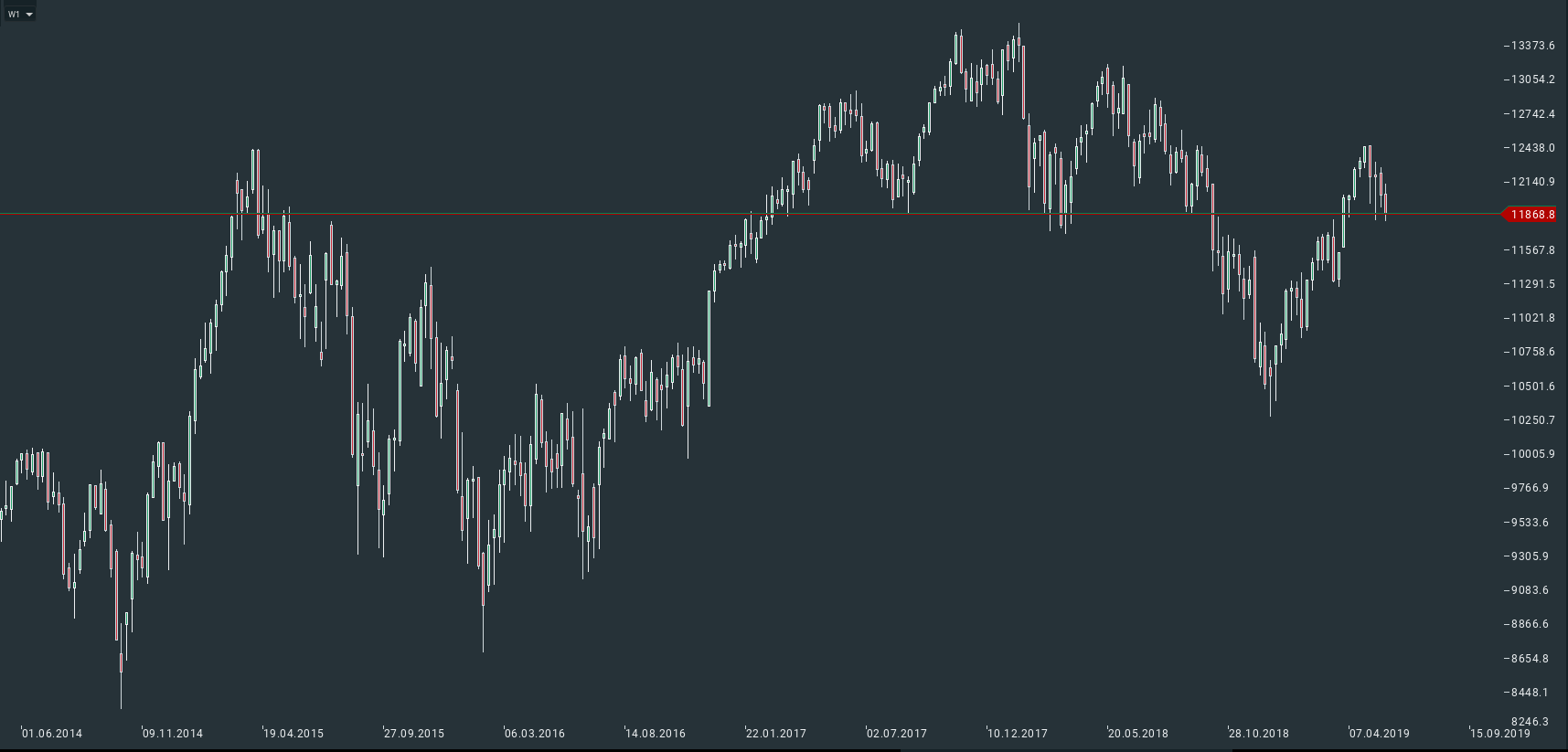1568x752 pixels.
Task: Click the 10005.9 price axis value
Action: pyautogui.click(x=1532, y=454)
